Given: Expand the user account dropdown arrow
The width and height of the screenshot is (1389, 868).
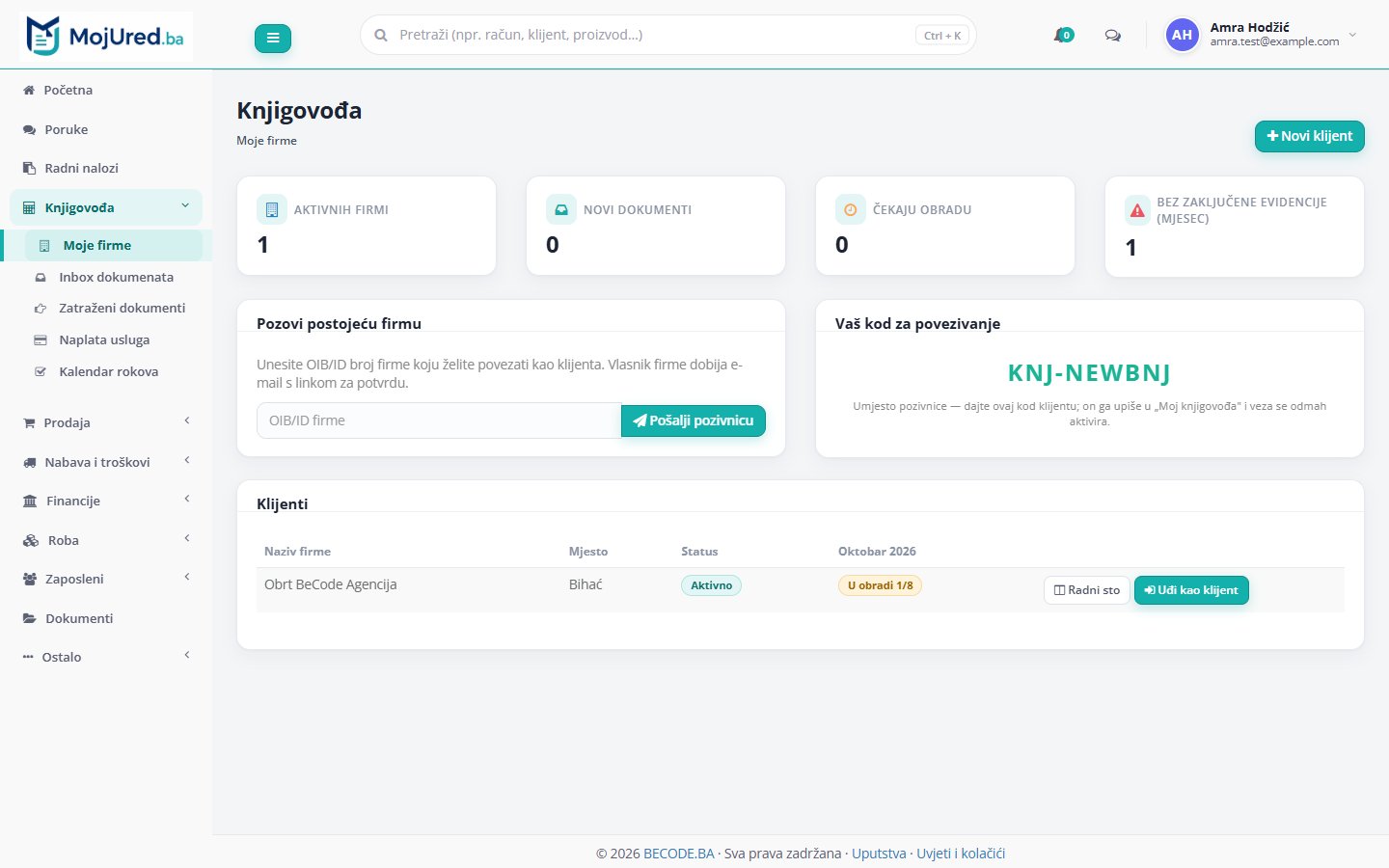Looking at the screenshot, I should tap(1352, 35).
